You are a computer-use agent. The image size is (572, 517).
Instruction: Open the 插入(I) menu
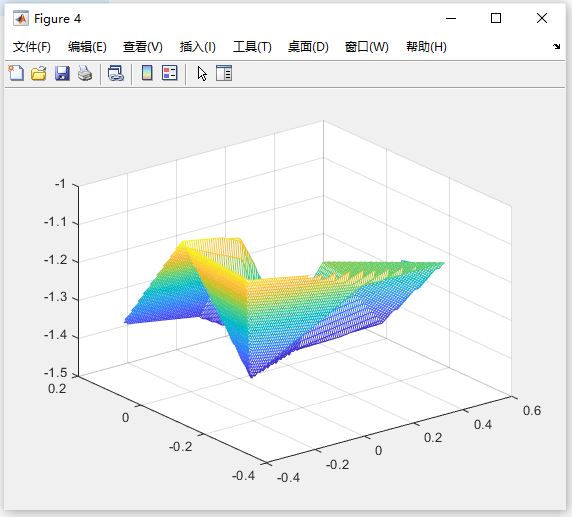pos(198,47)
